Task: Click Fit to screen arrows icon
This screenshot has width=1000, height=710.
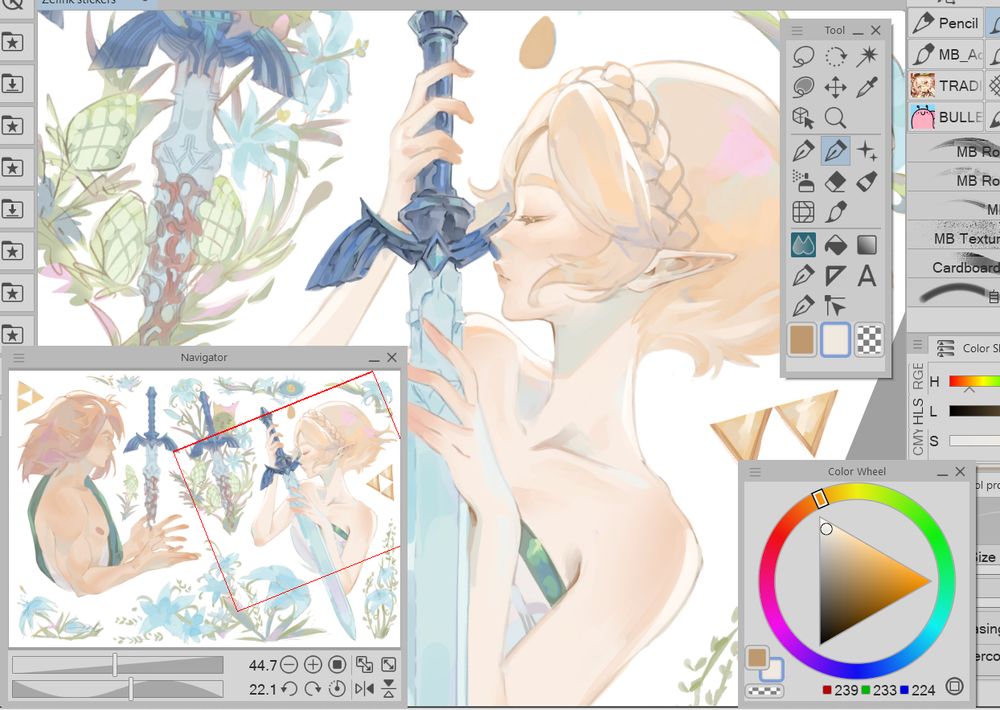Action: (x=388, y=665)
